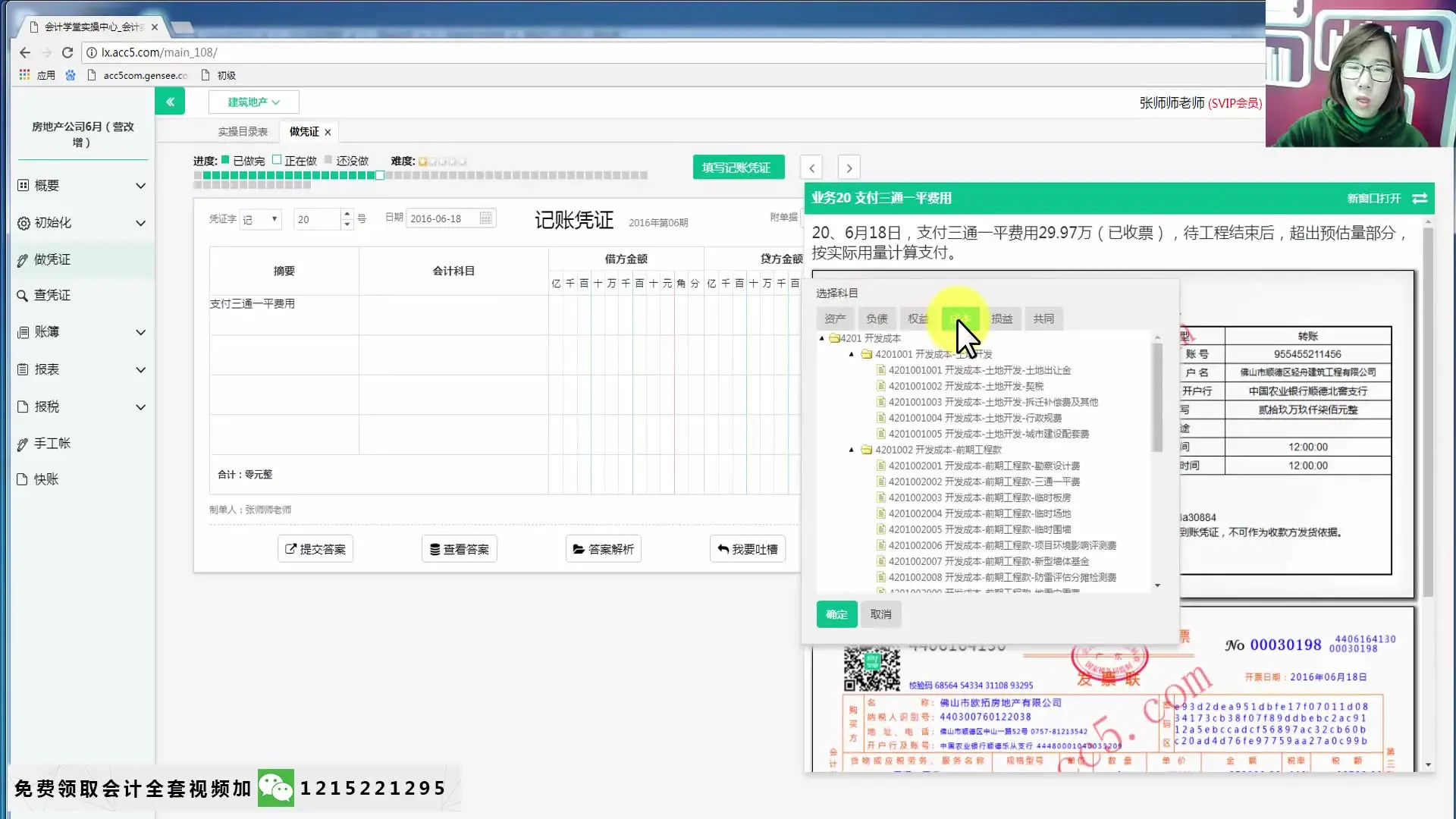Image resolution: width=1456 pixels, height=819 pixels.
Task: Collapse the sidebar with the double-chevron button
Action: pos(170,102)
